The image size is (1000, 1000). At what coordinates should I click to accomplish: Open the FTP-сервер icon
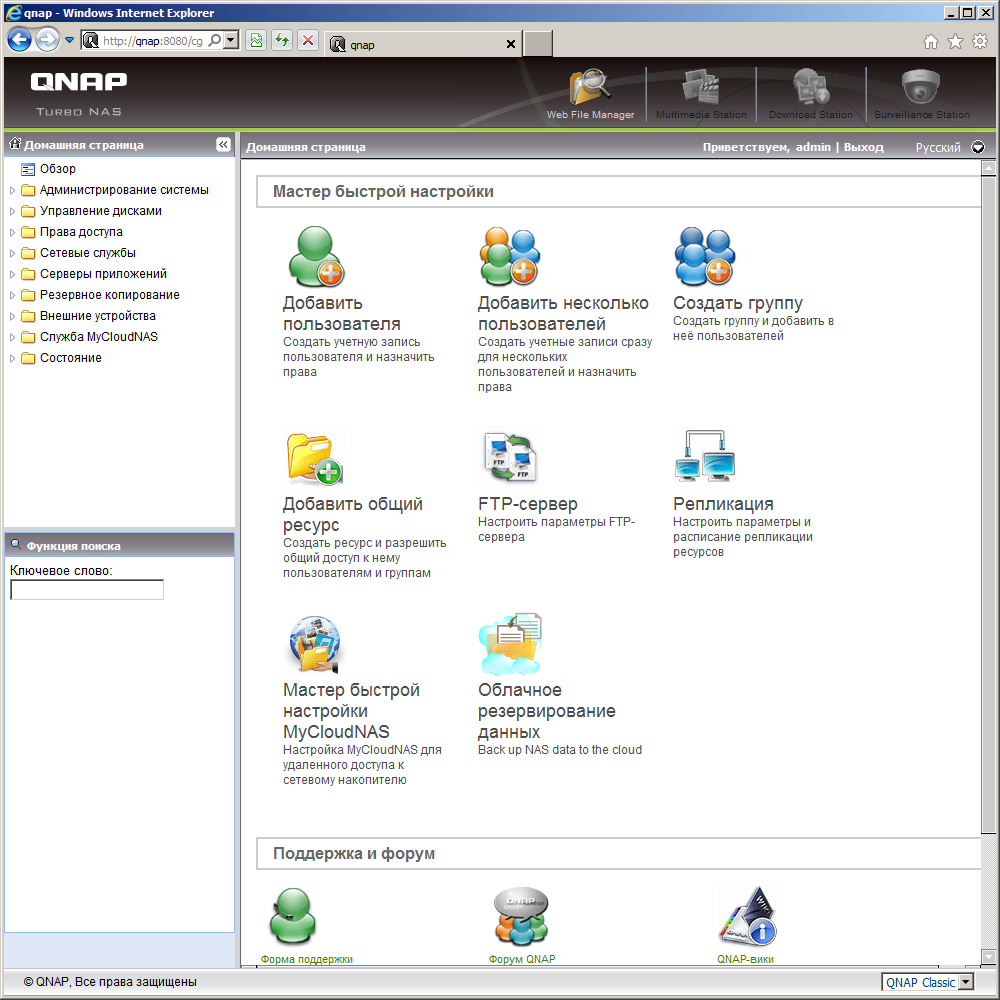pos(510,457)
